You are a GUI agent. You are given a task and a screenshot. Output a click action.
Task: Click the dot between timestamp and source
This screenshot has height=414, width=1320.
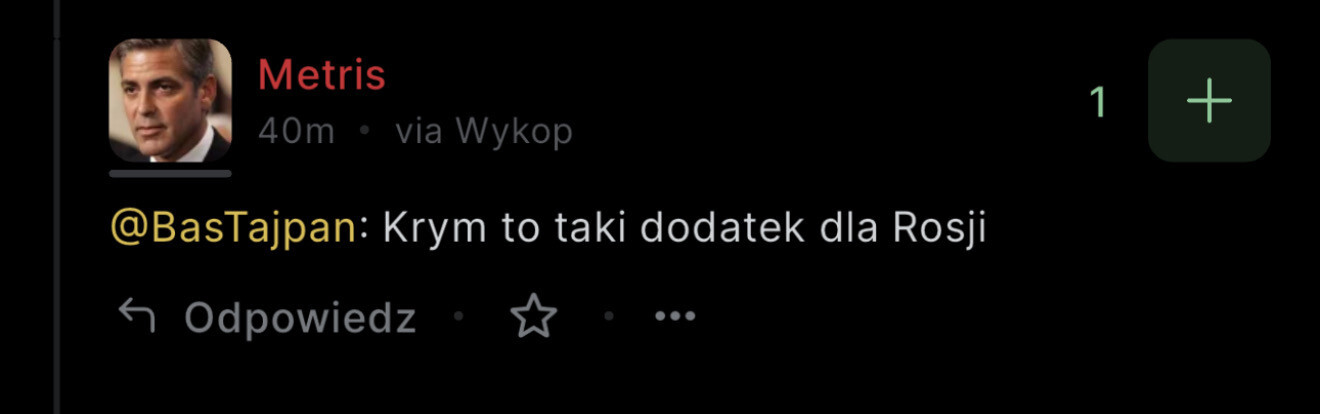pyautogui.click(x=365, y=131)
